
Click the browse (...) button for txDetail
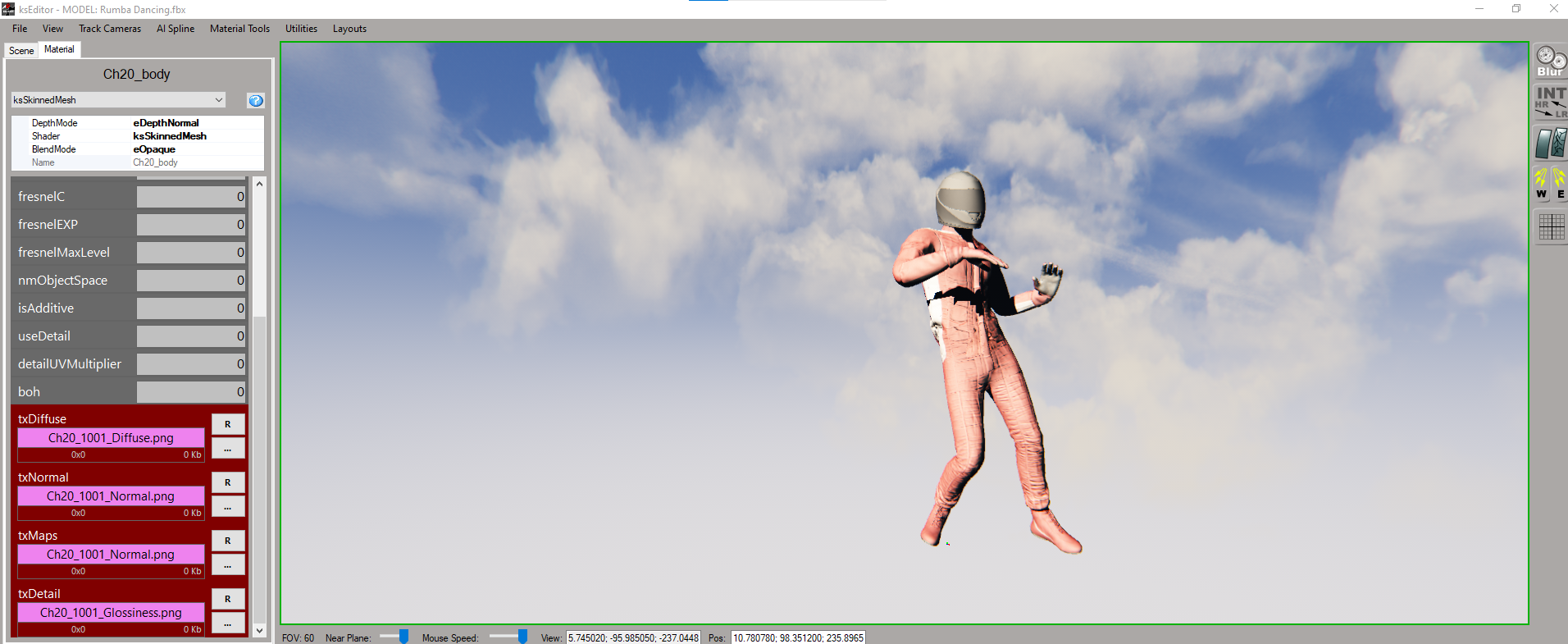[x=228, y=623]
